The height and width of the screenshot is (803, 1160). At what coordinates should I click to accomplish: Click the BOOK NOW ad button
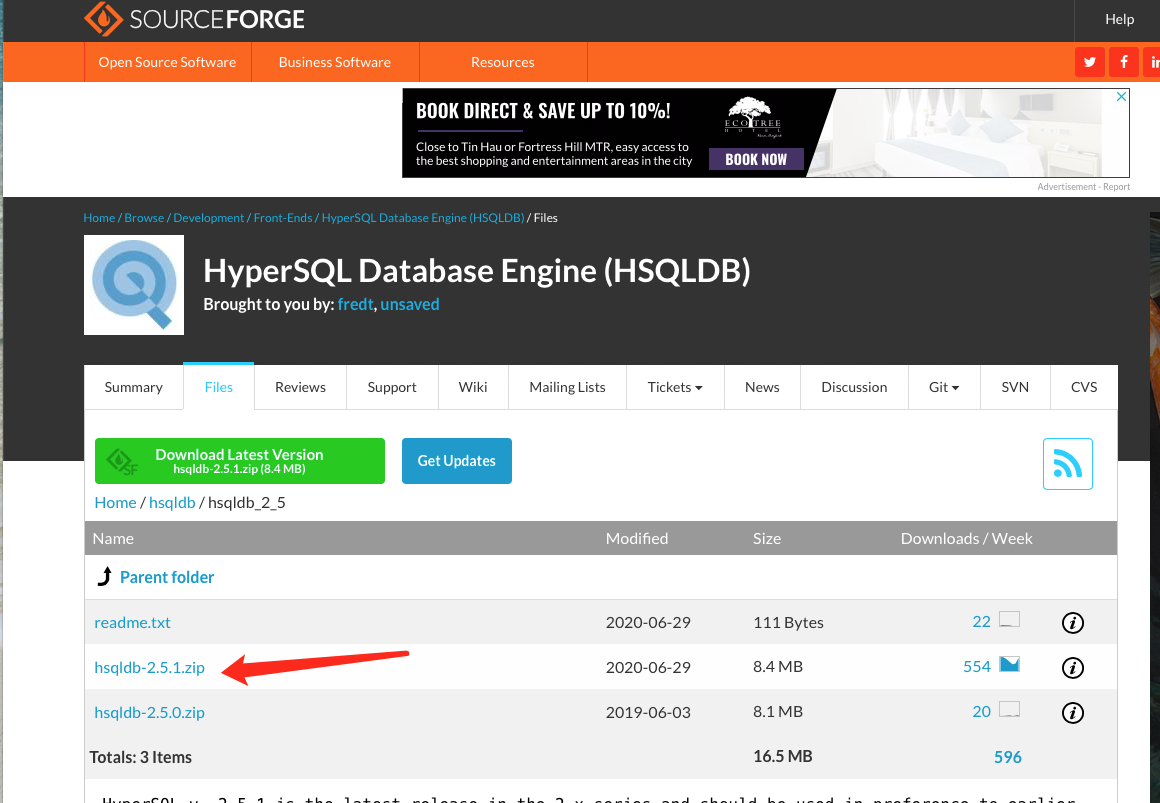(756, 159)
